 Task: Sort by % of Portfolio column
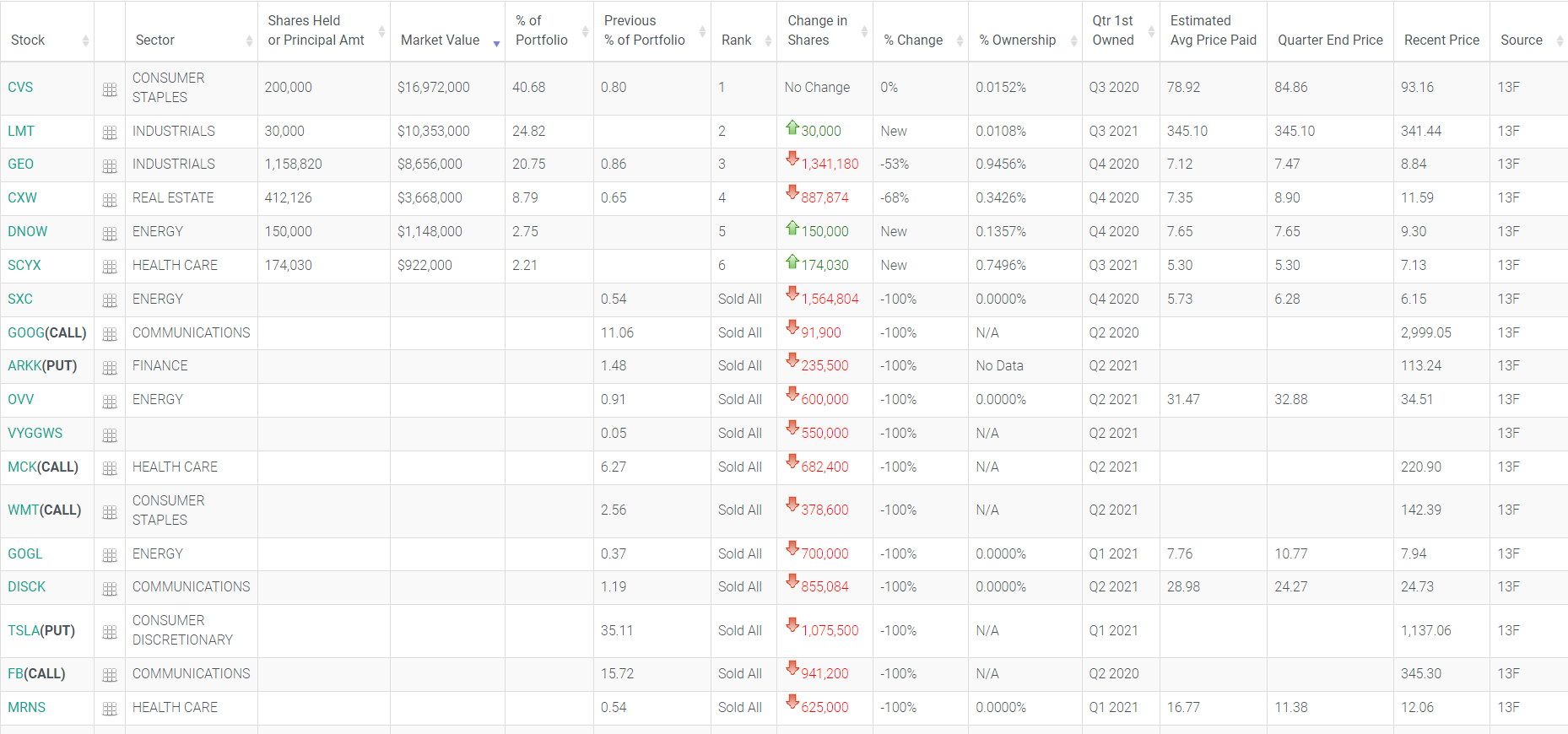549,31
